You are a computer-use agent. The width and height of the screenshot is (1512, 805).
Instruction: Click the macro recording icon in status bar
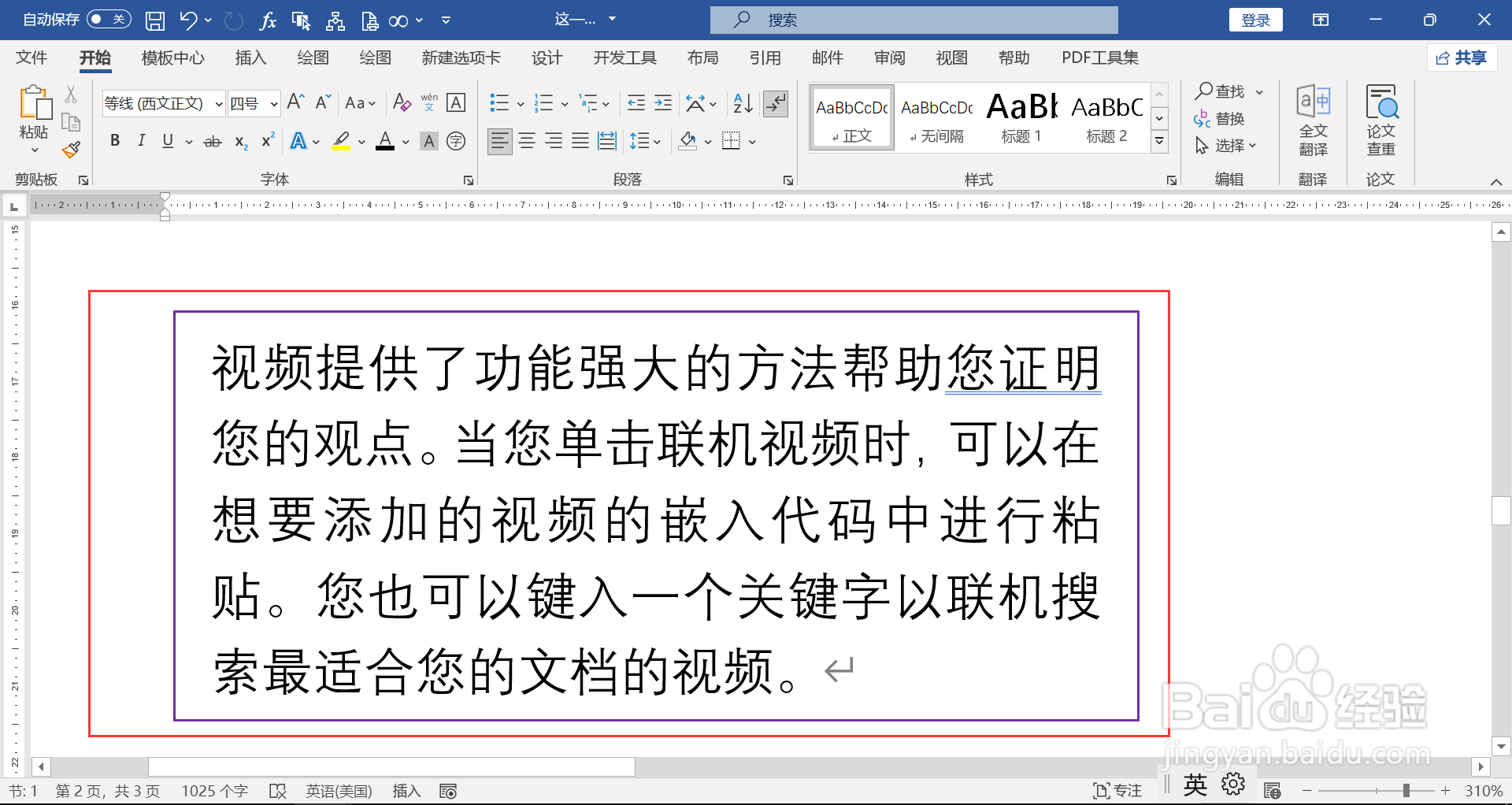448,791
